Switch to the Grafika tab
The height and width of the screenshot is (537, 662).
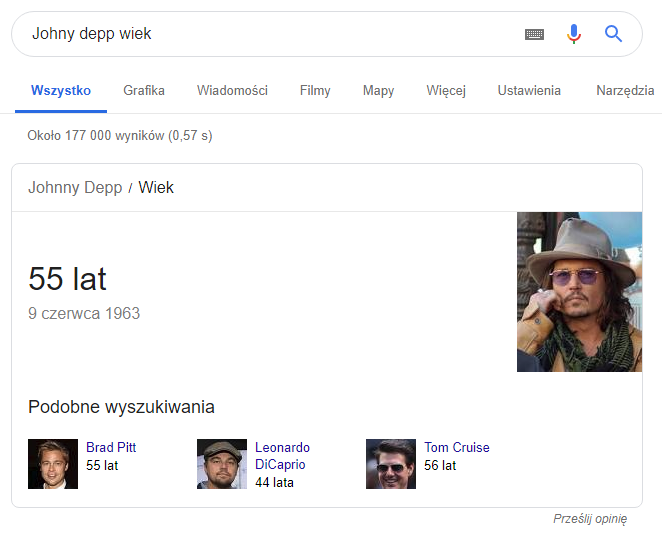(x=144, y=91)
